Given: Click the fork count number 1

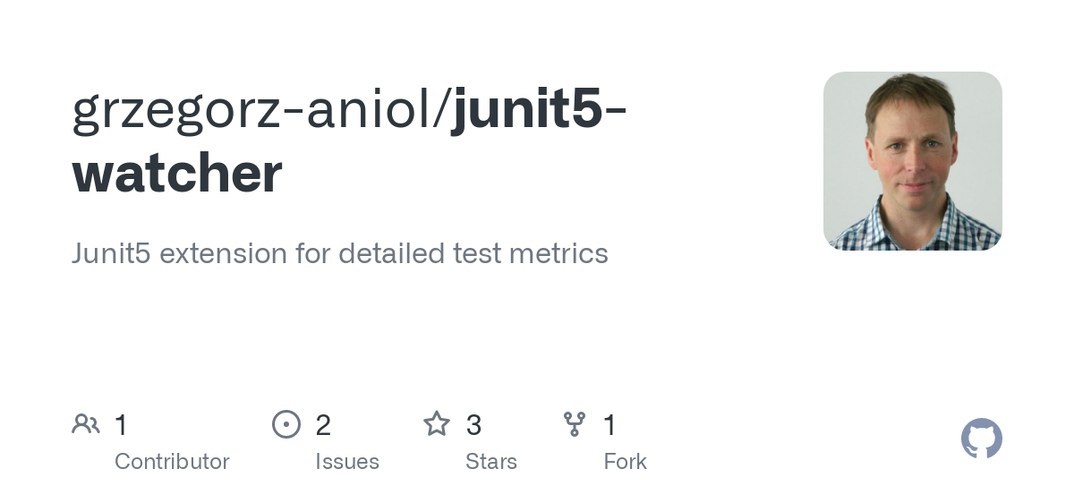Looking at the screenshot, I should tap(610, 425).
